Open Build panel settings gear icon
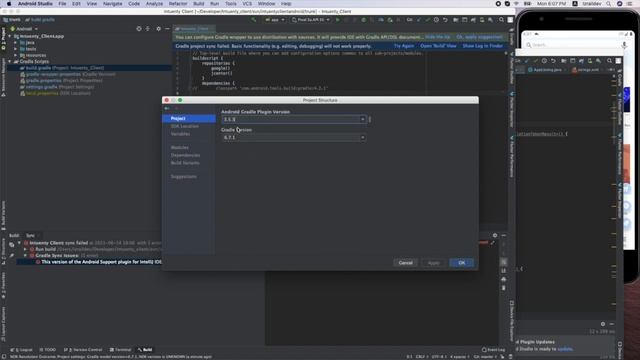Image resolution: width=640 pixels, height=360 pixels. coord(495,236)
